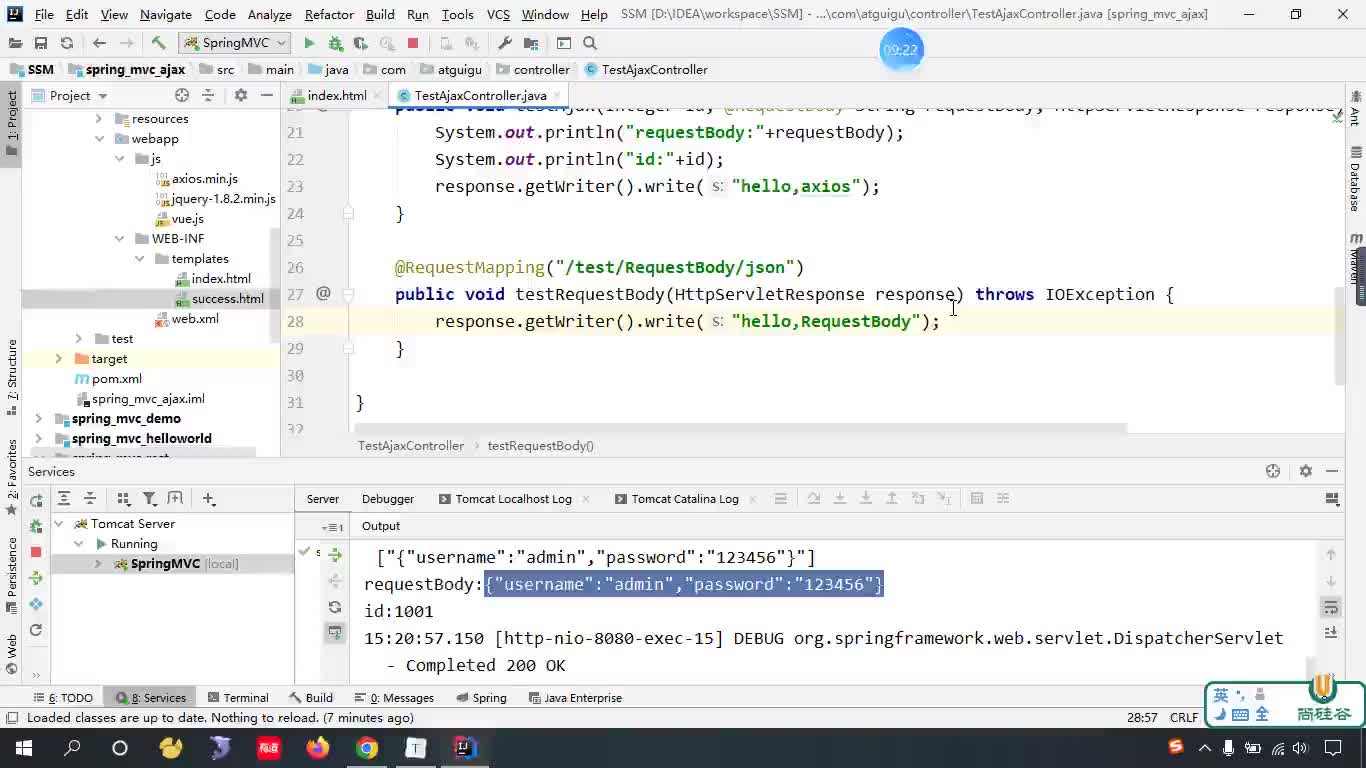Expand all in Services tree
Viewport: 1366px width, 768px height.
click(x=64, y=498)
